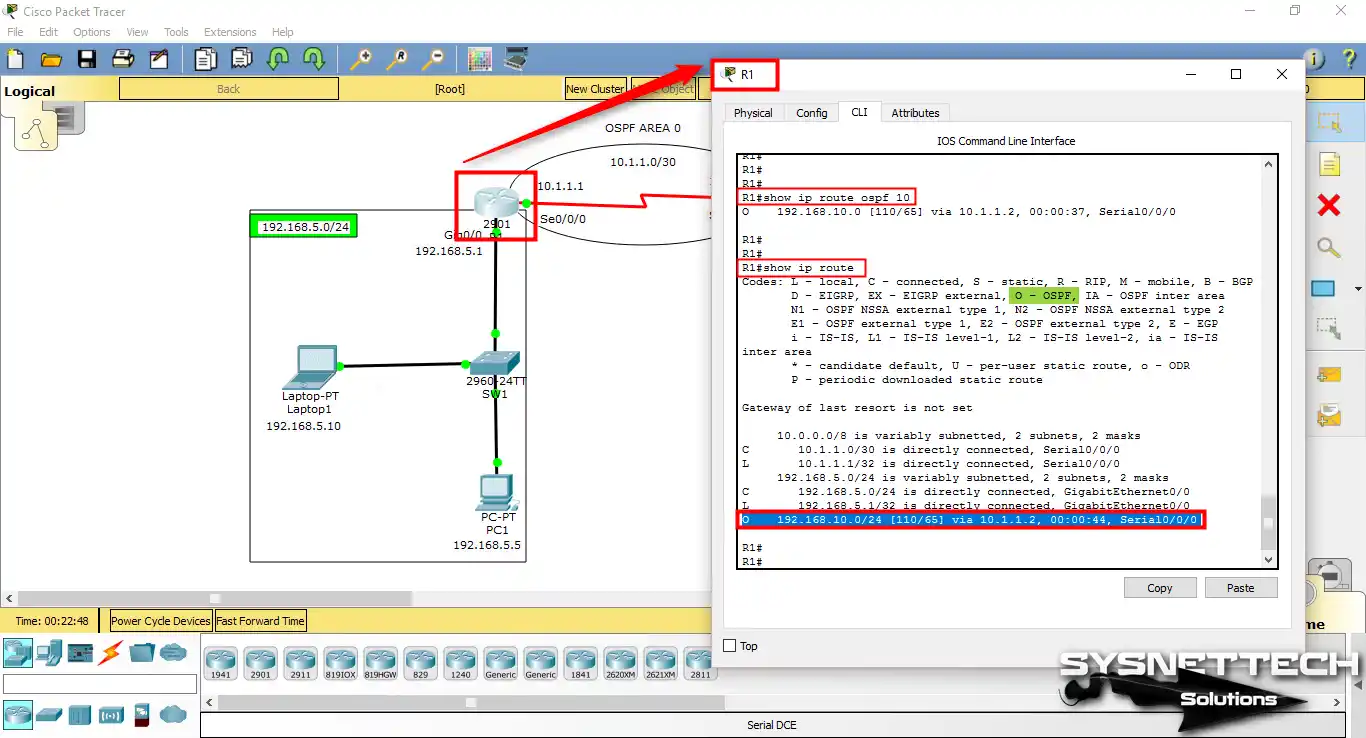1366x738 pixels.
Task: Pick the 2620XM router from device list
Action: click(620, 663)
